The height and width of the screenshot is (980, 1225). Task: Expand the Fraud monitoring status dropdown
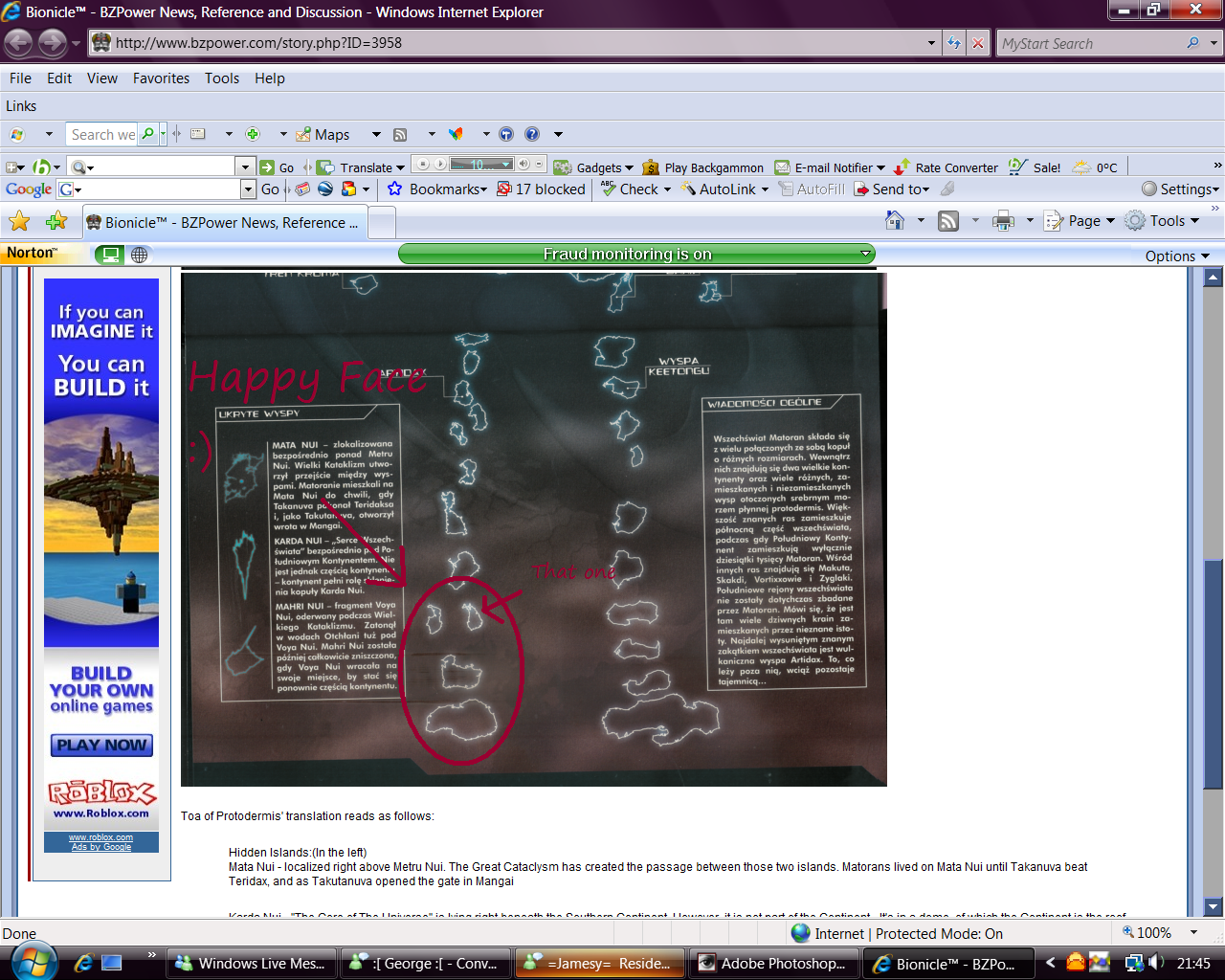[865, 254]
